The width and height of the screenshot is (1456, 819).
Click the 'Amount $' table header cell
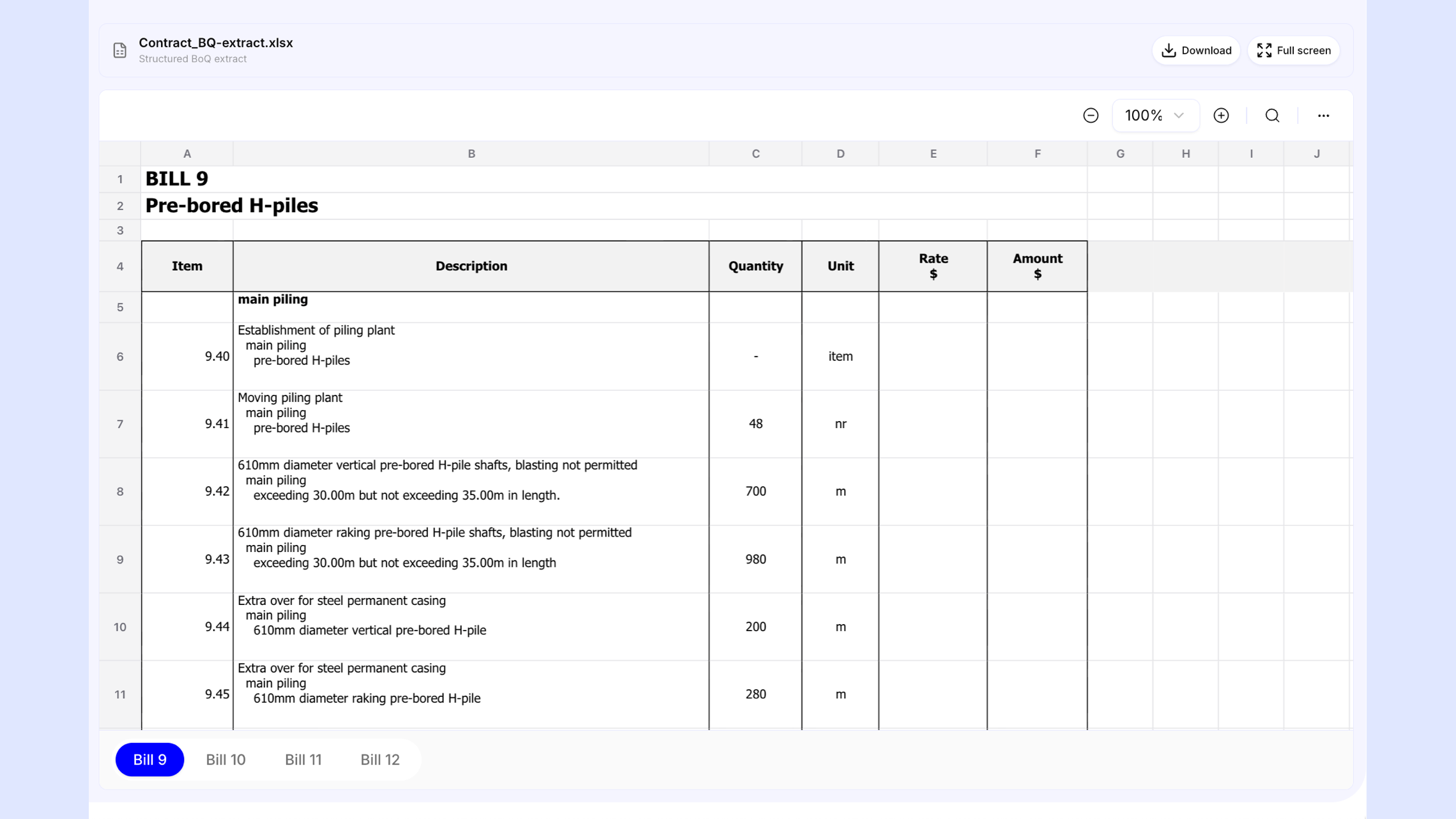(x=1038, y=266)
